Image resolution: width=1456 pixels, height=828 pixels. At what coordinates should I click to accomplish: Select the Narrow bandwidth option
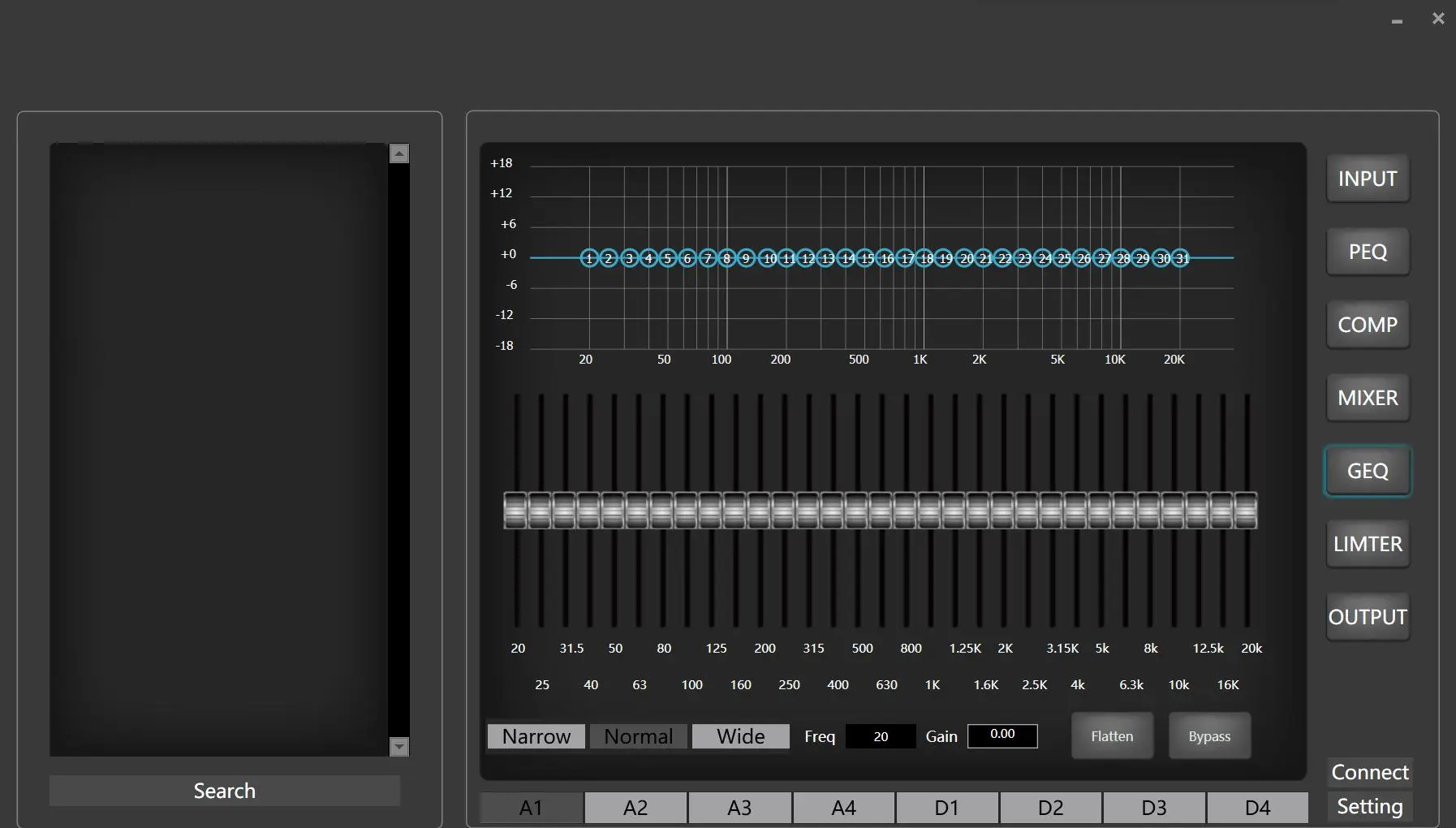tap(536, 736)
